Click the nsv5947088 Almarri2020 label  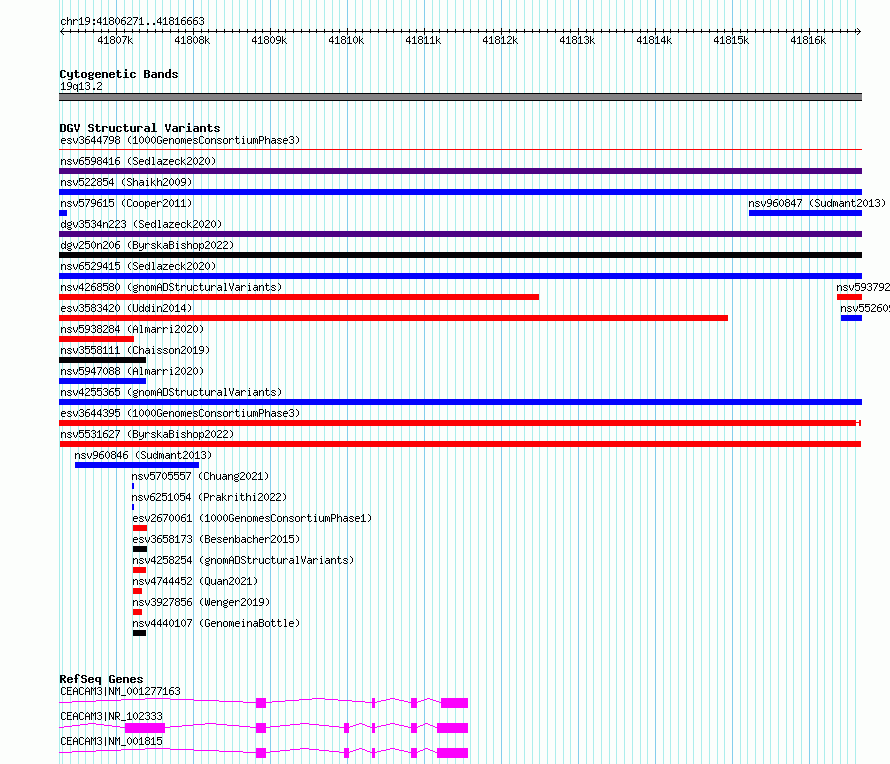tap(132, 371)
